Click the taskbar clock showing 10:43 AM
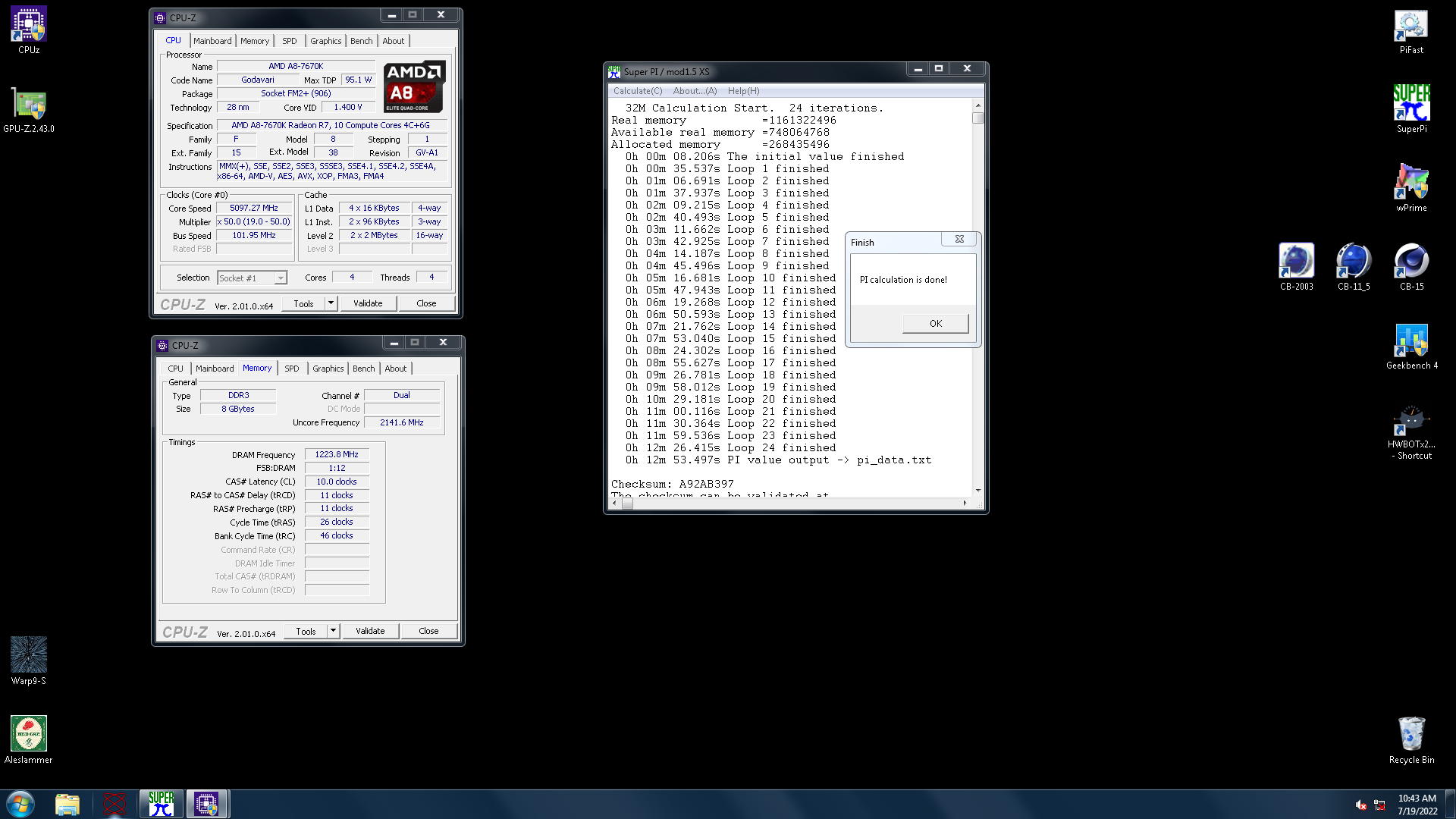The width and height of the screenshot is (1456, 819). coord(1417,805)
